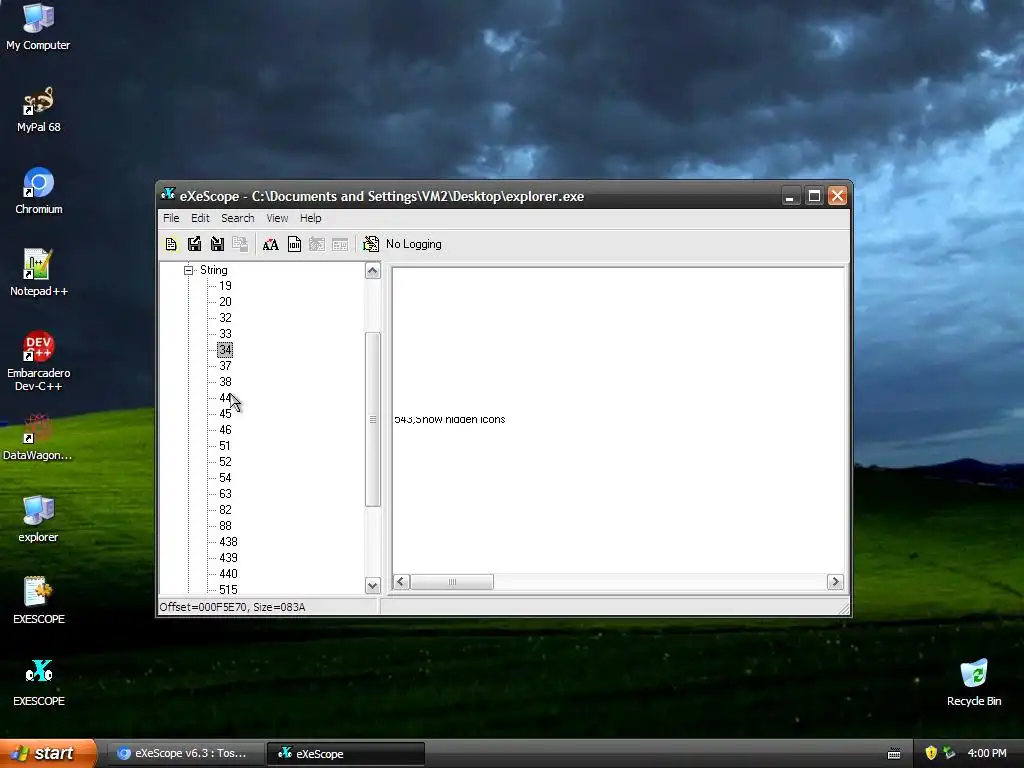The image size is (1024, 768).
Task: Click the explorer desktop icon
Action: (x=39, y=520)
